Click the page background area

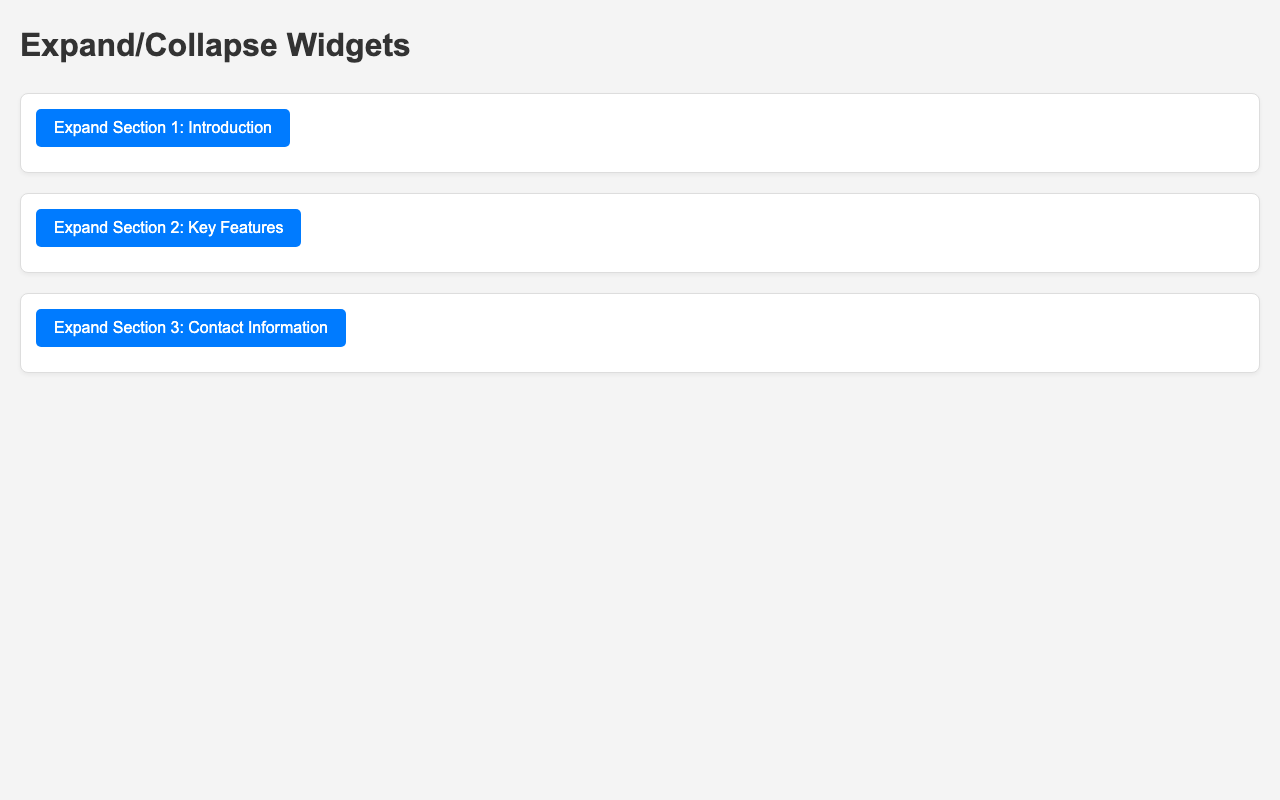point(640,600)
